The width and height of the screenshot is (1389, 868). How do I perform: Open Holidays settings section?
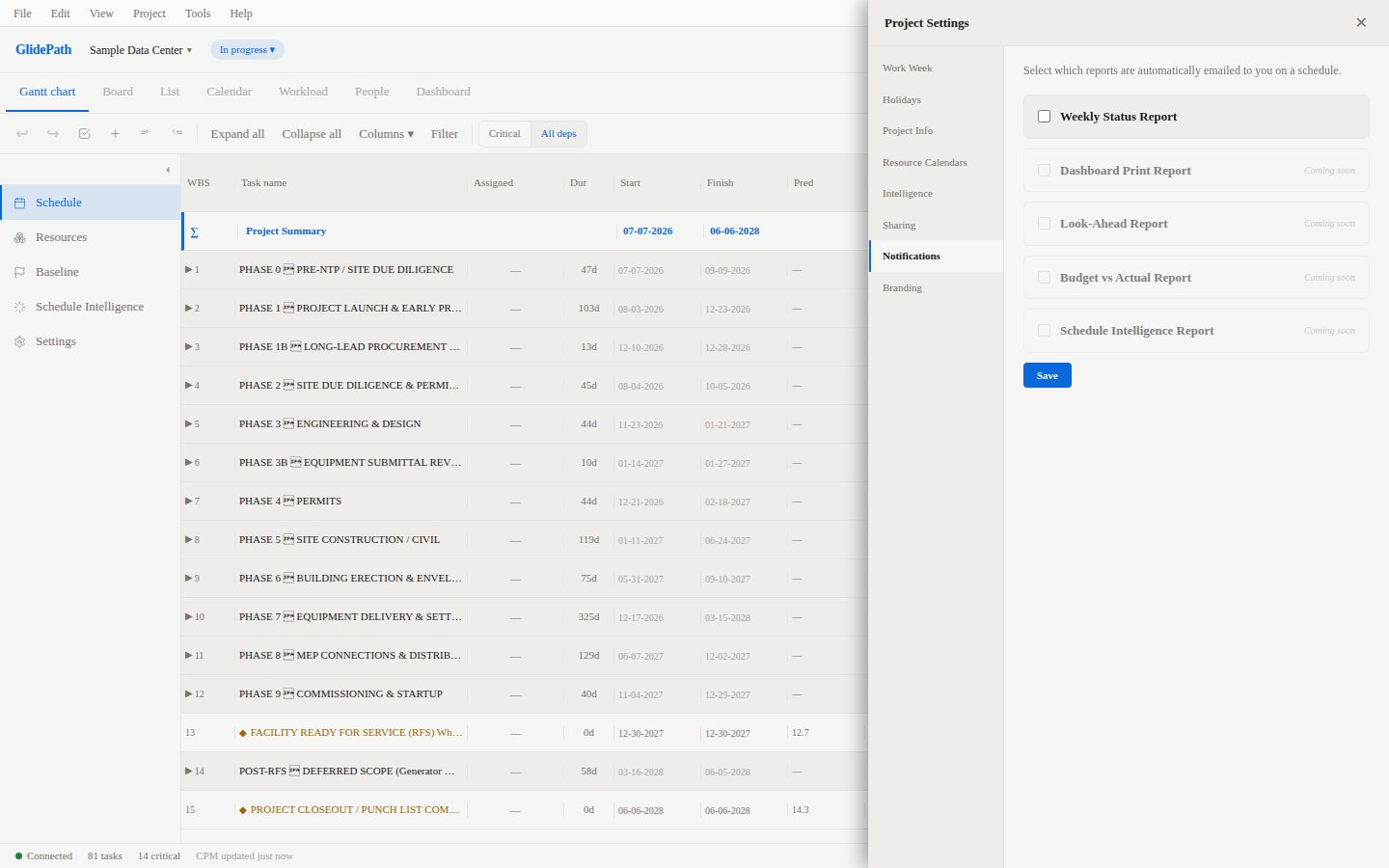pos(936,99)
